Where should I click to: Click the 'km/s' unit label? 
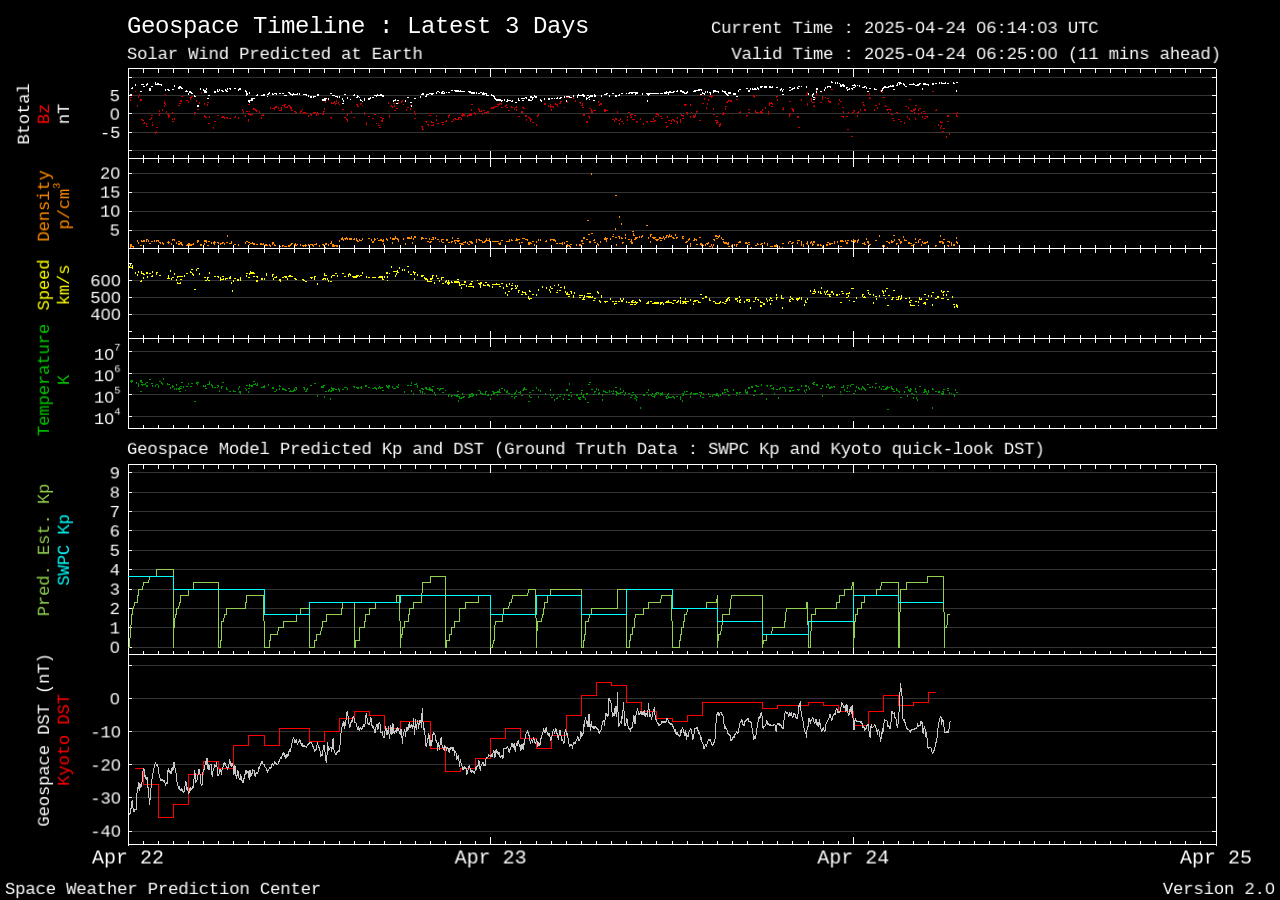tap(64, 285)
